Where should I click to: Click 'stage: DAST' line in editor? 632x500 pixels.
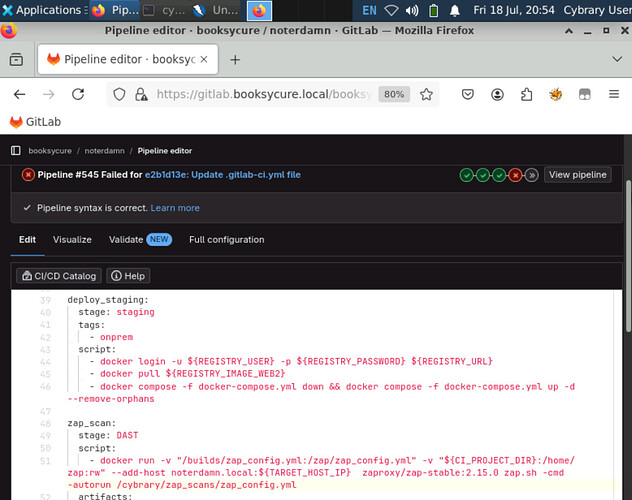108,436
